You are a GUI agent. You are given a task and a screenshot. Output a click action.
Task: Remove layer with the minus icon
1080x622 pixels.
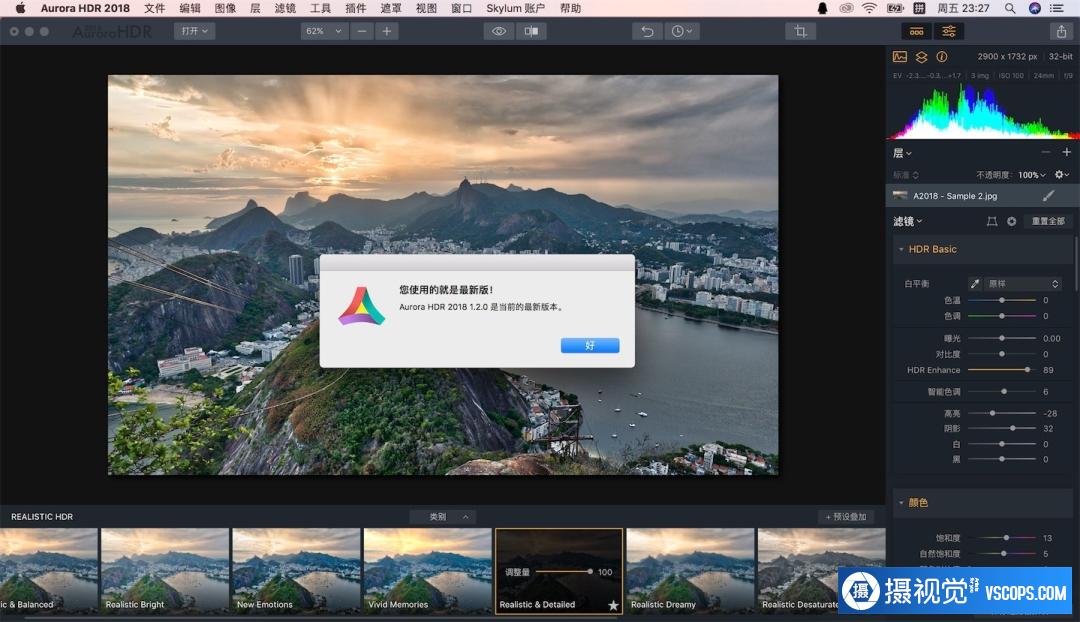pyautogui.click(x=1046, y=152)
